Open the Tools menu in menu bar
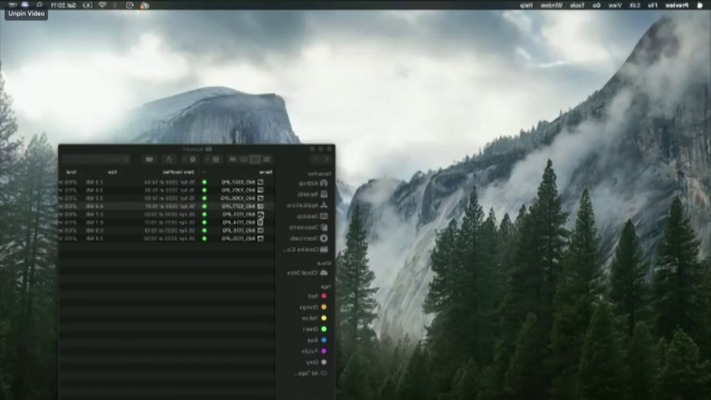This screenshot has height=400, width=711. (576, 5)
